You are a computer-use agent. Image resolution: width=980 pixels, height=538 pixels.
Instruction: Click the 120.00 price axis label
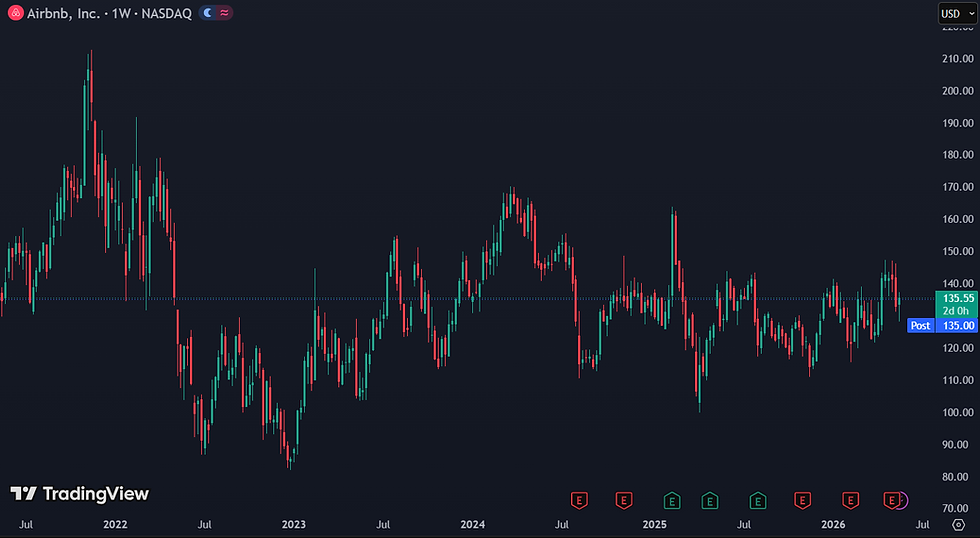tap(958, 348)
